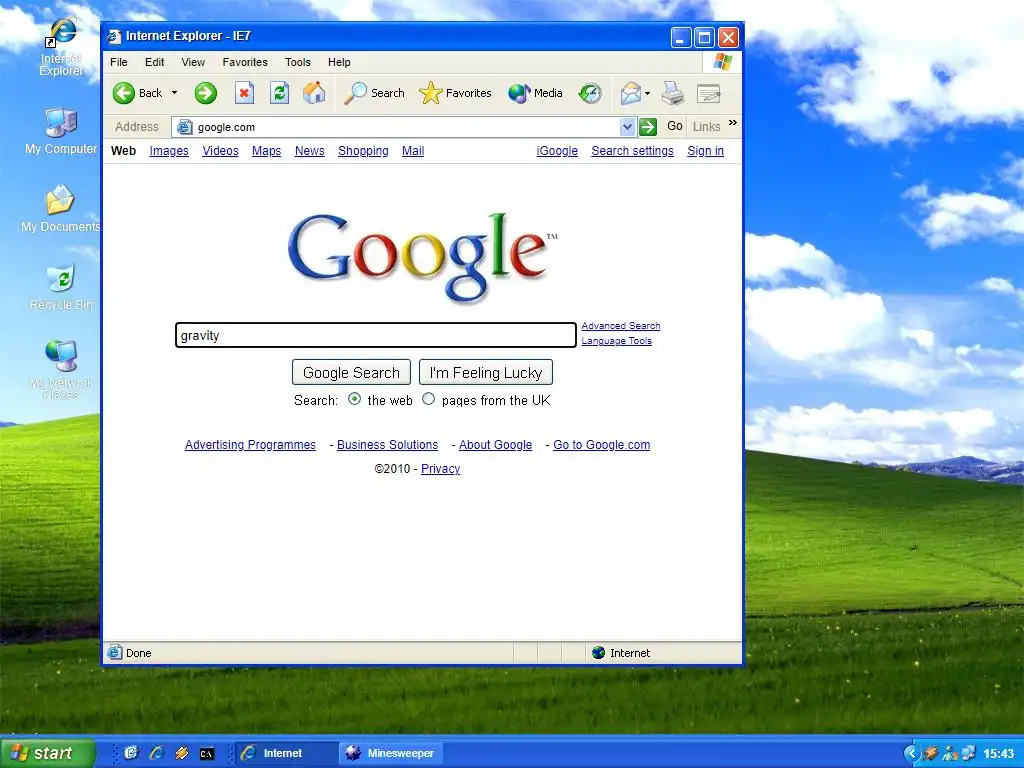Open the Mail link on Google page

[413, 151]
